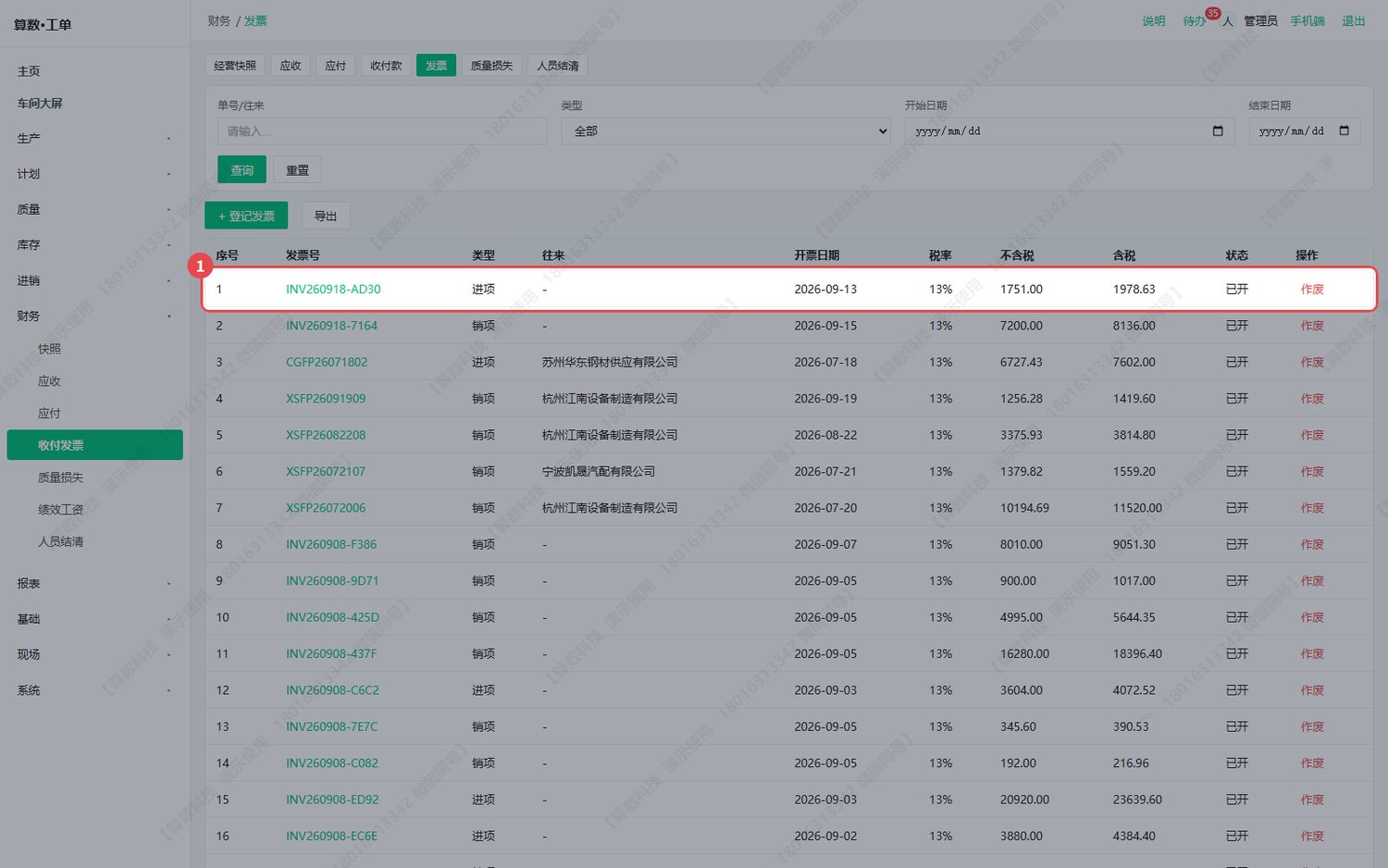
Task: Click the user avatar icon
Action: point(1227,21)
